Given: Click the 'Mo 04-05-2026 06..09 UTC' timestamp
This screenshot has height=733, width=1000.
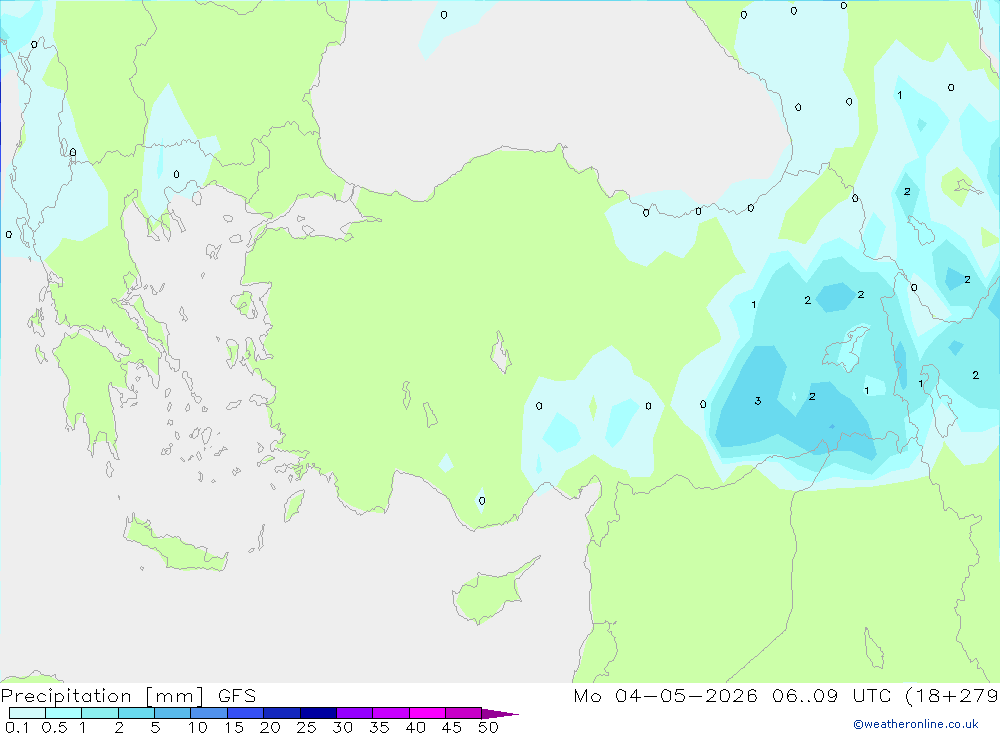Looking at the screenshot, I should tap(732, 695).
